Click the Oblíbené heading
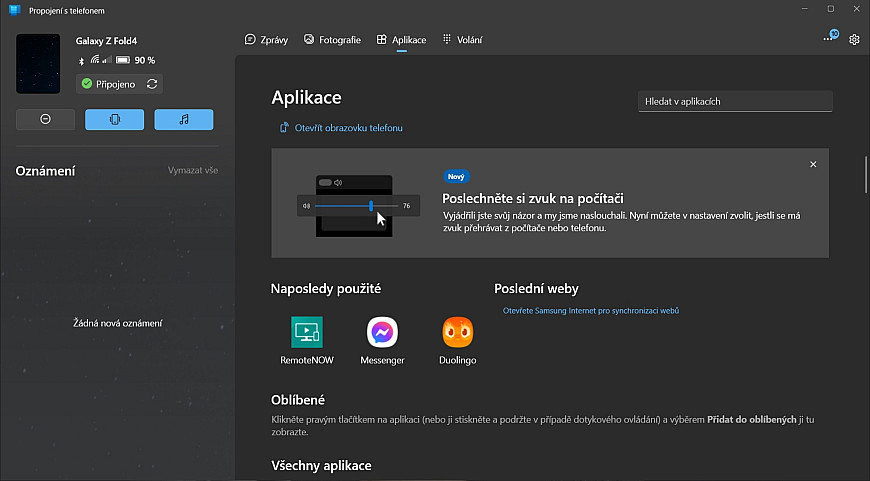 [x=298, y=400]
